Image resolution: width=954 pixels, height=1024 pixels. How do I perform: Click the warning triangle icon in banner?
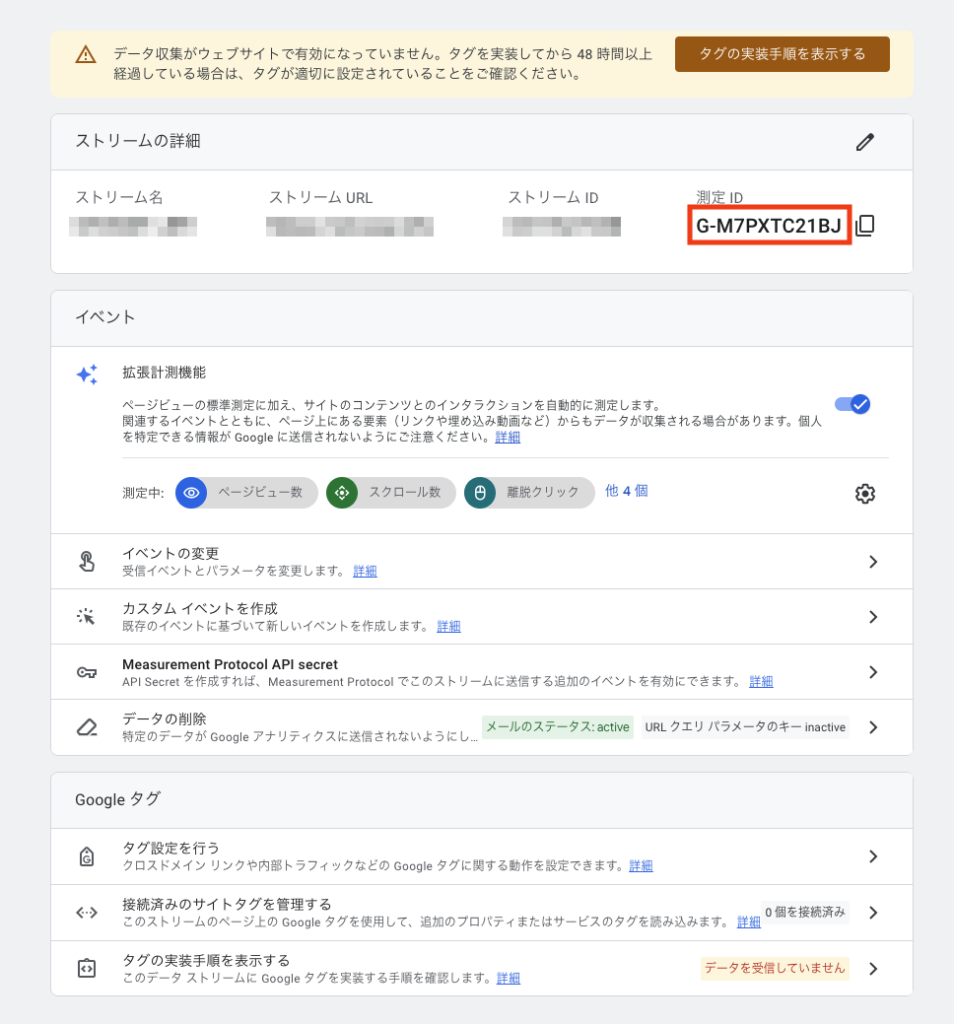(x=85, y=55)
